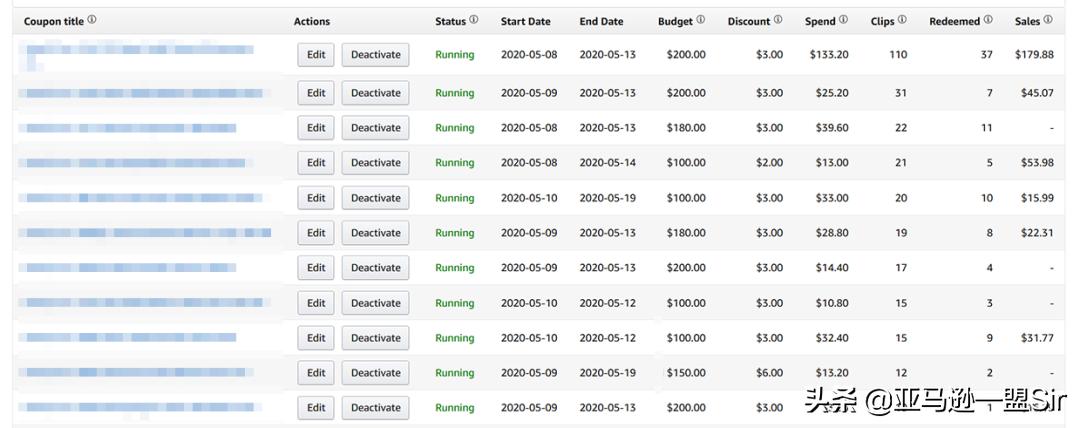Deactivate the coupon with $39.60 spend

tap(375, 128)
